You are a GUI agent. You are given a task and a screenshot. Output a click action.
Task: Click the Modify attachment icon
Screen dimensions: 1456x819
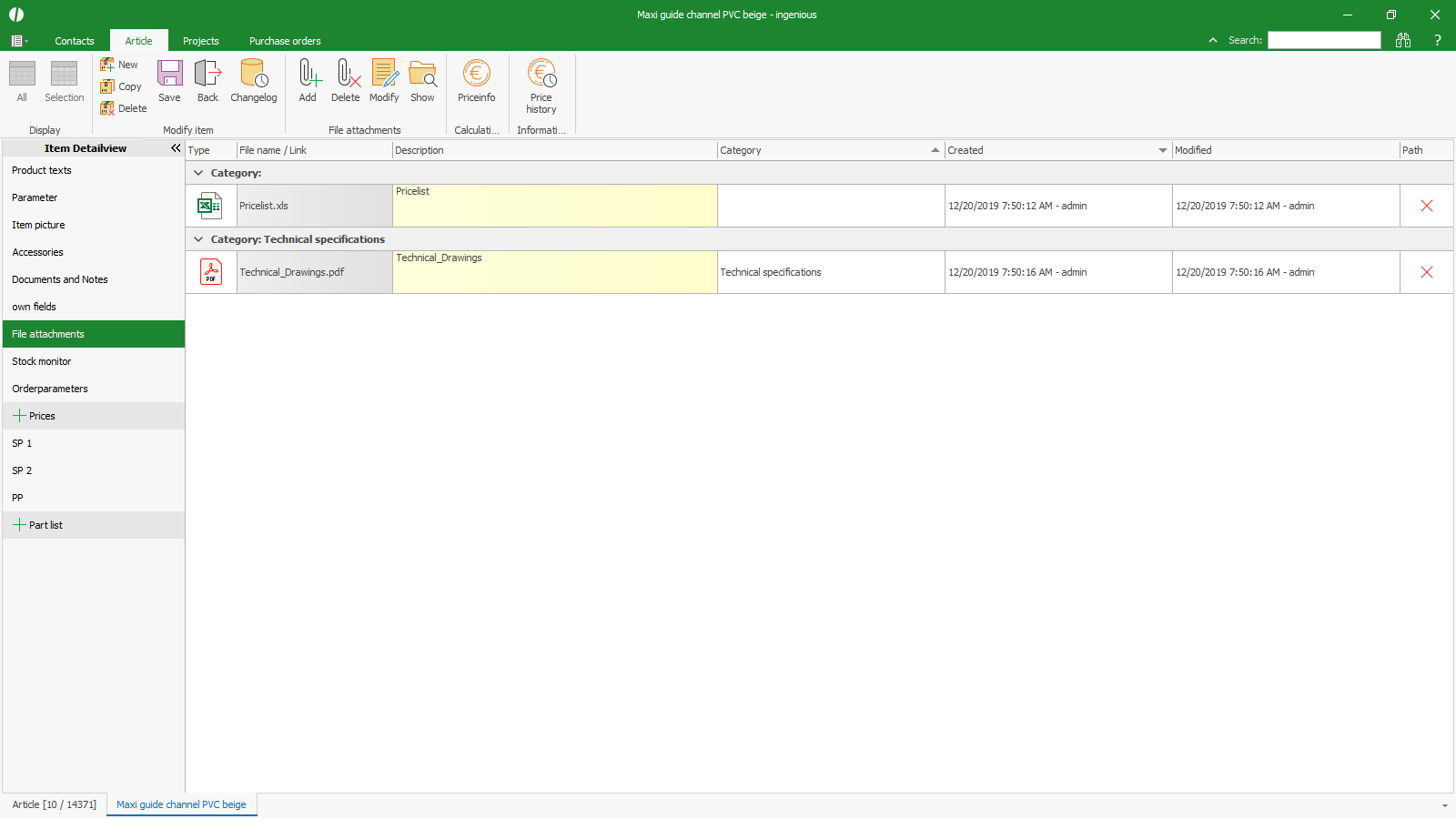tap(384, 81)
